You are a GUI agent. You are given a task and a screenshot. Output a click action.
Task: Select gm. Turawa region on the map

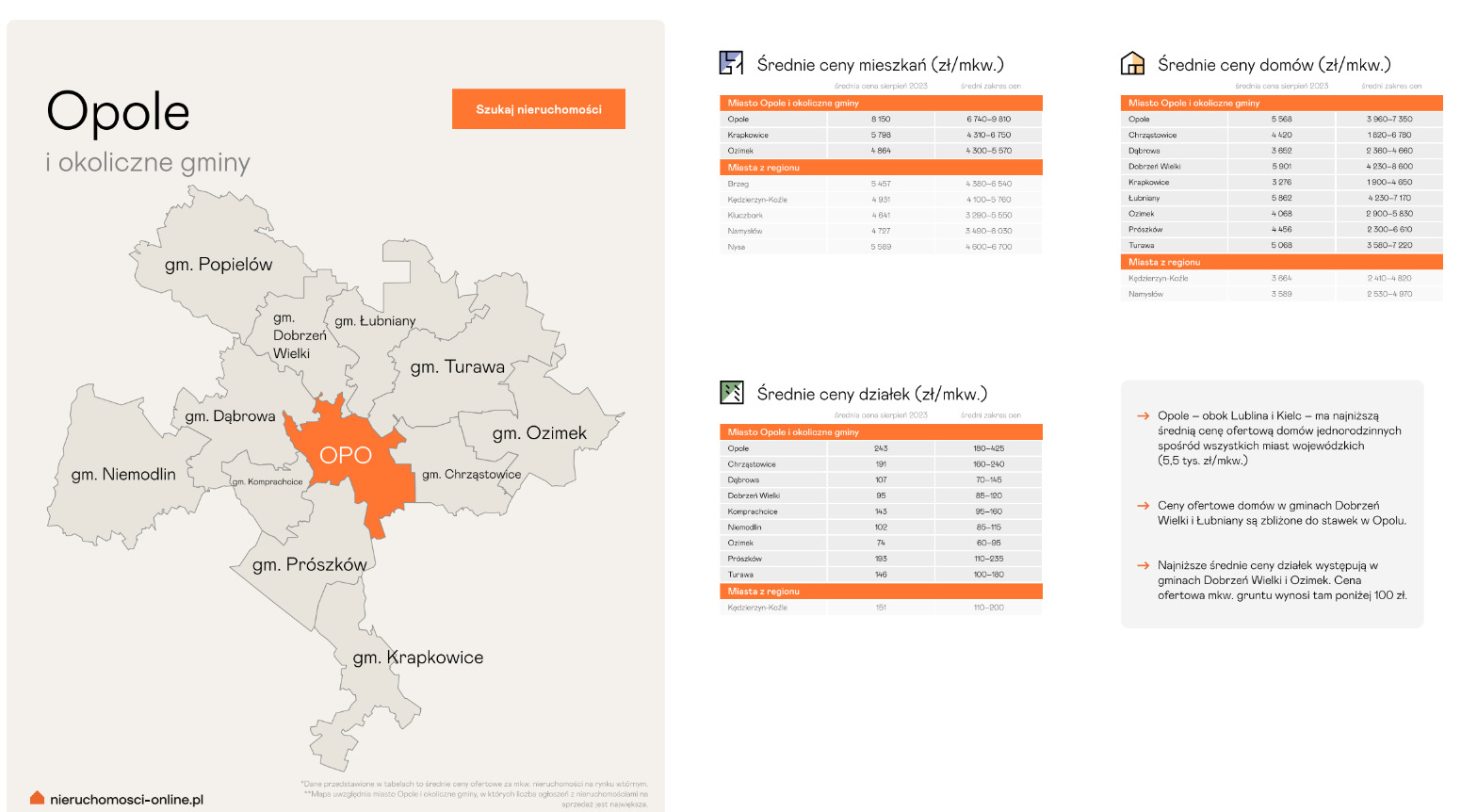[458, 366]
